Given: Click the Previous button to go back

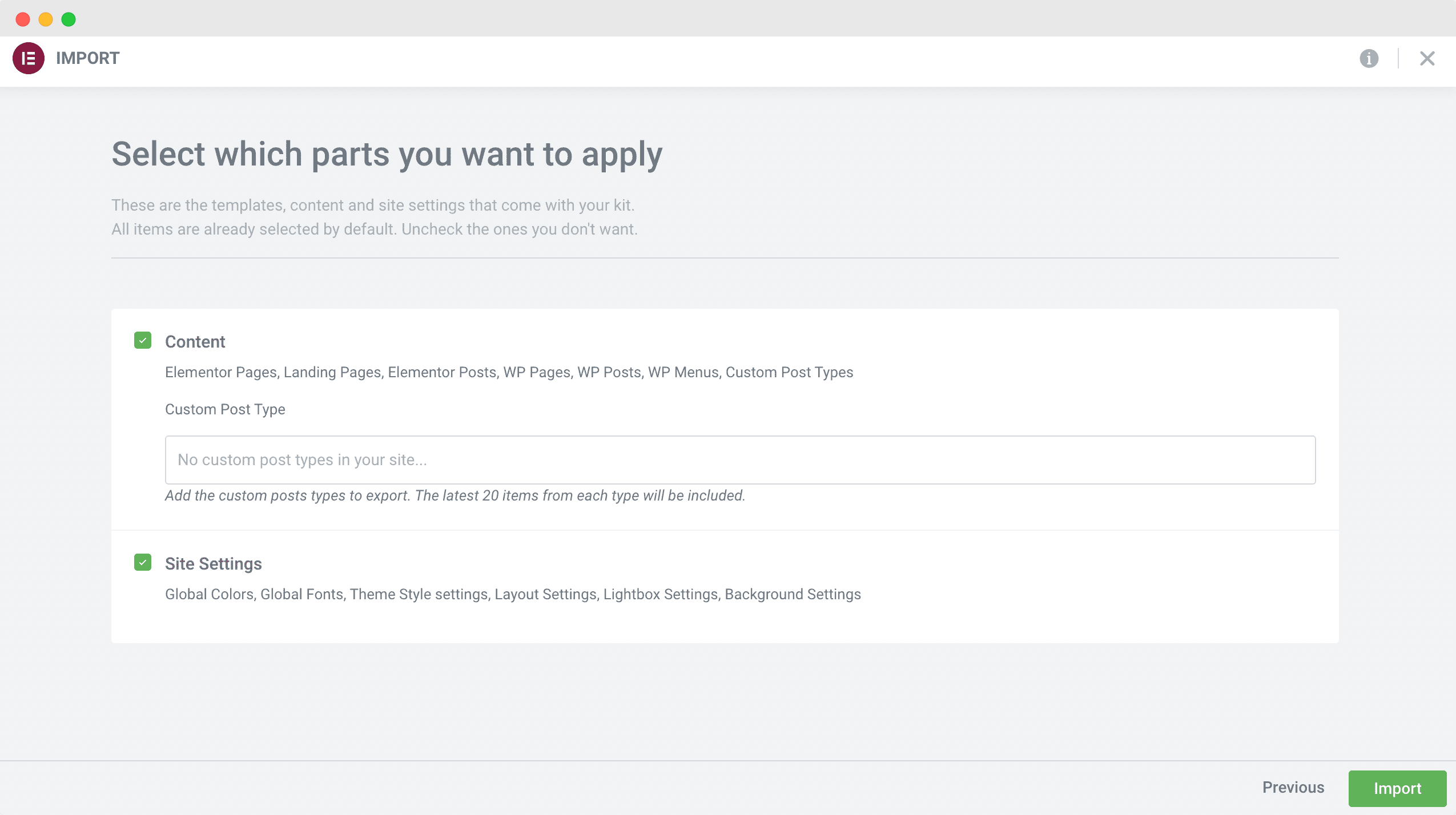Looking at the screenshot, I should pyautogui.click(x=1293, y=788).
